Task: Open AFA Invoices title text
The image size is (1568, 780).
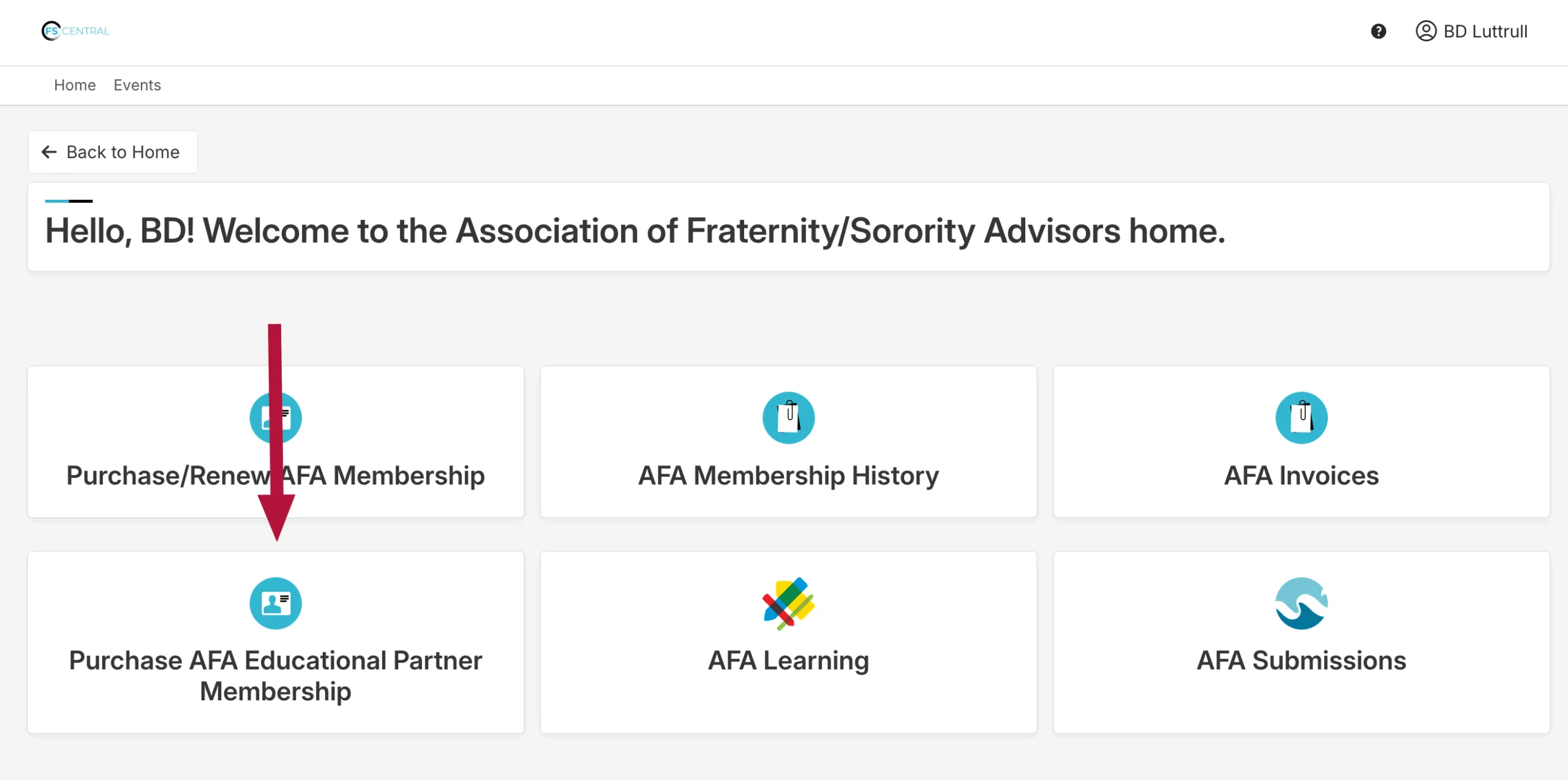Action: pos(1301,475)
